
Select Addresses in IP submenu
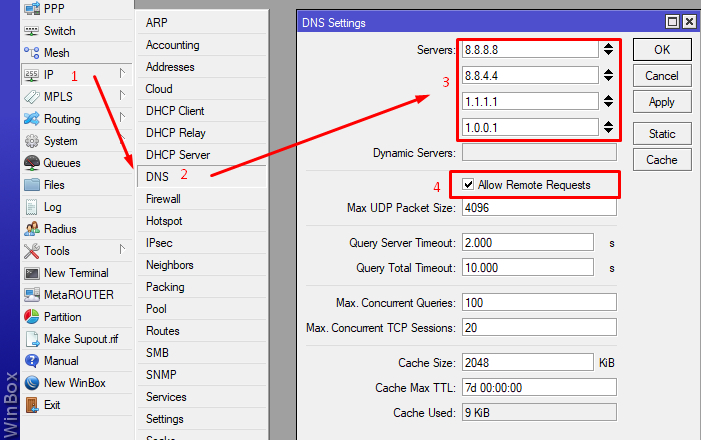[x=202, y=67]
